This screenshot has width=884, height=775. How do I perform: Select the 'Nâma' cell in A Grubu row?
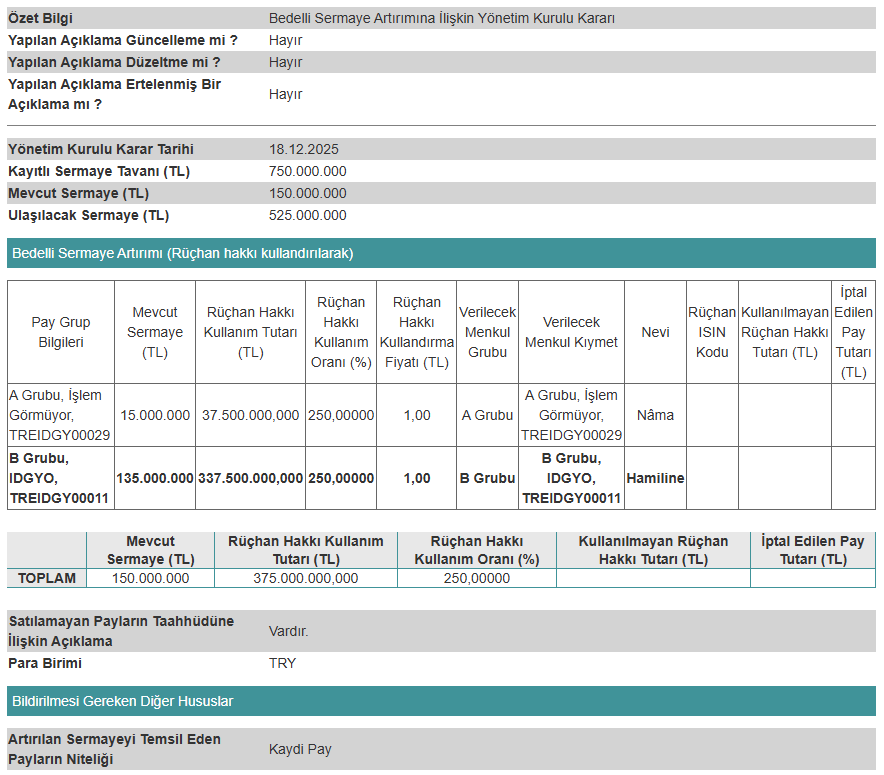pyautogui.click(x=655, y=415)
